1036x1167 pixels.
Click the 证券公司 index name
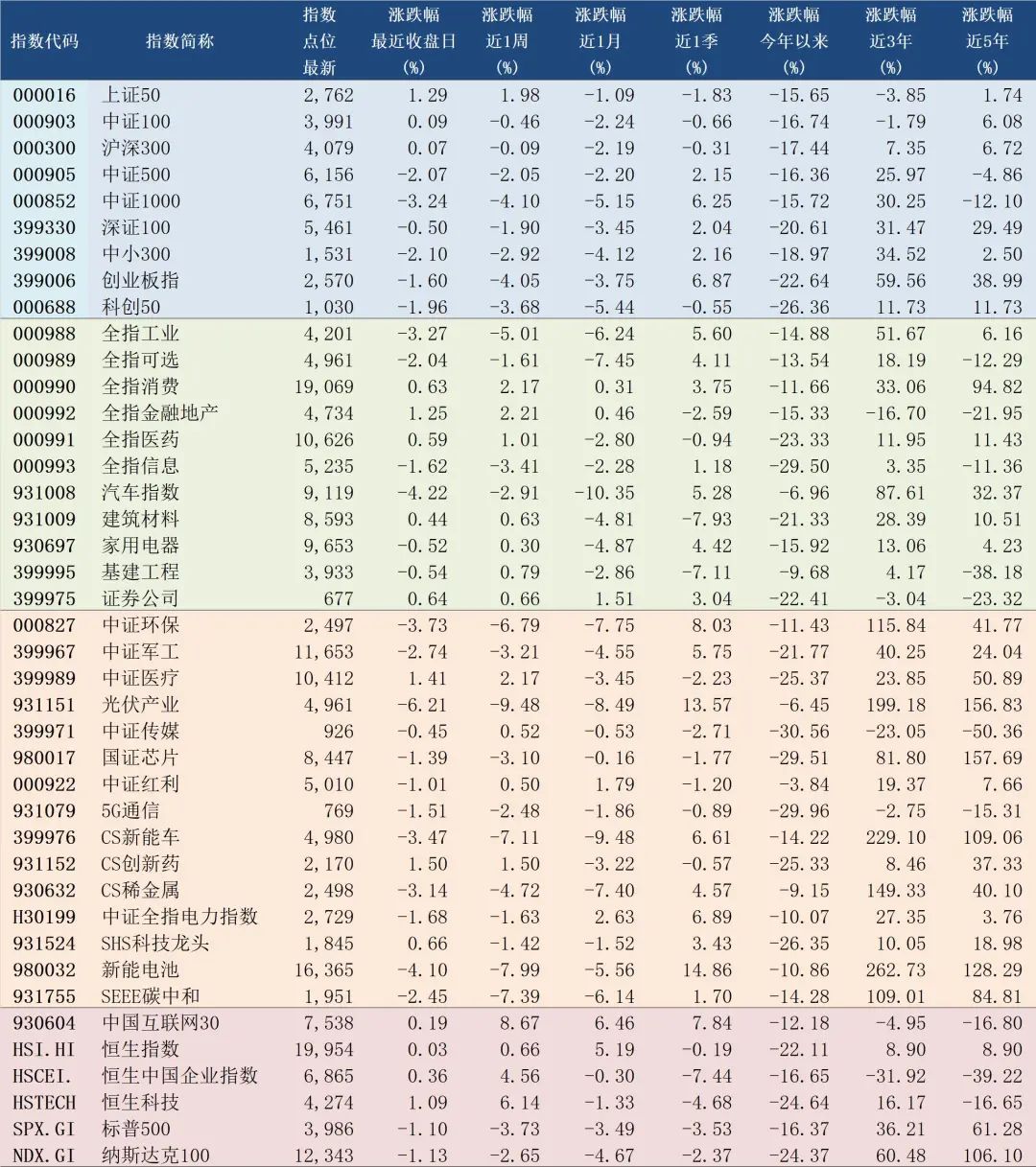pos(140,598)
